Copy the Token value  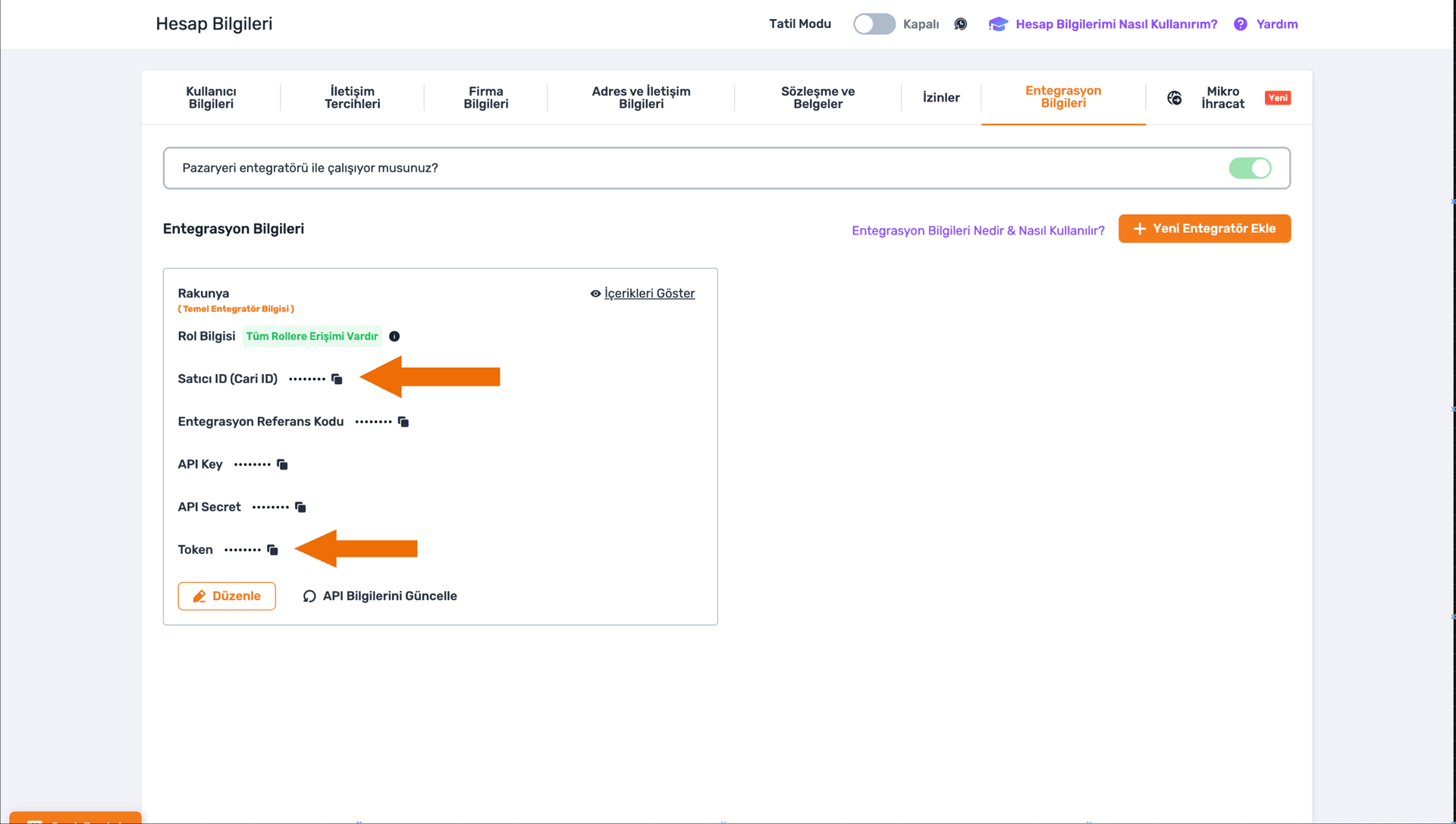272,549
